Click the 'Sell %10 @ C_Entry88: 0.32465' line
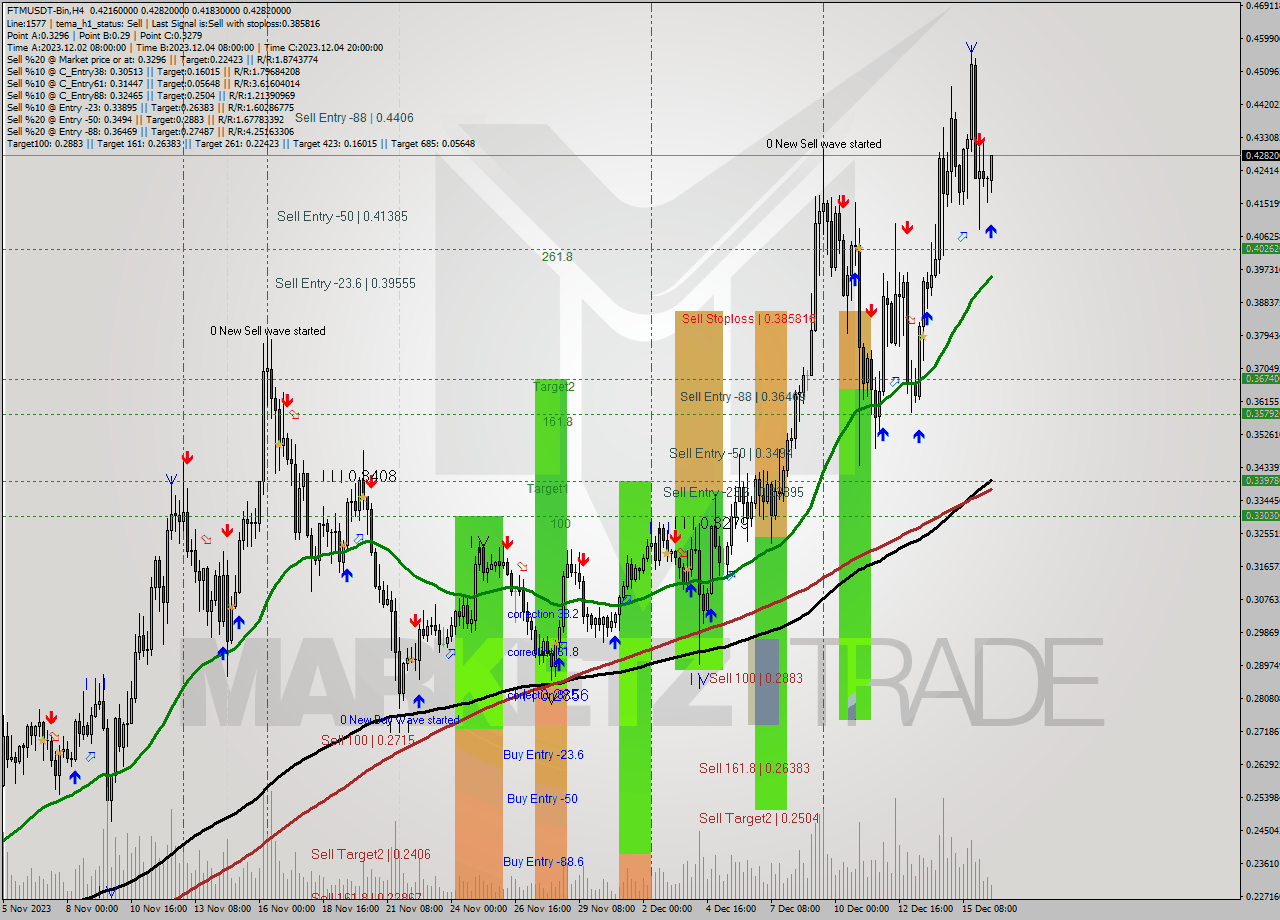1280x920 pixels. pyautogui.click(x=150, y=95)
